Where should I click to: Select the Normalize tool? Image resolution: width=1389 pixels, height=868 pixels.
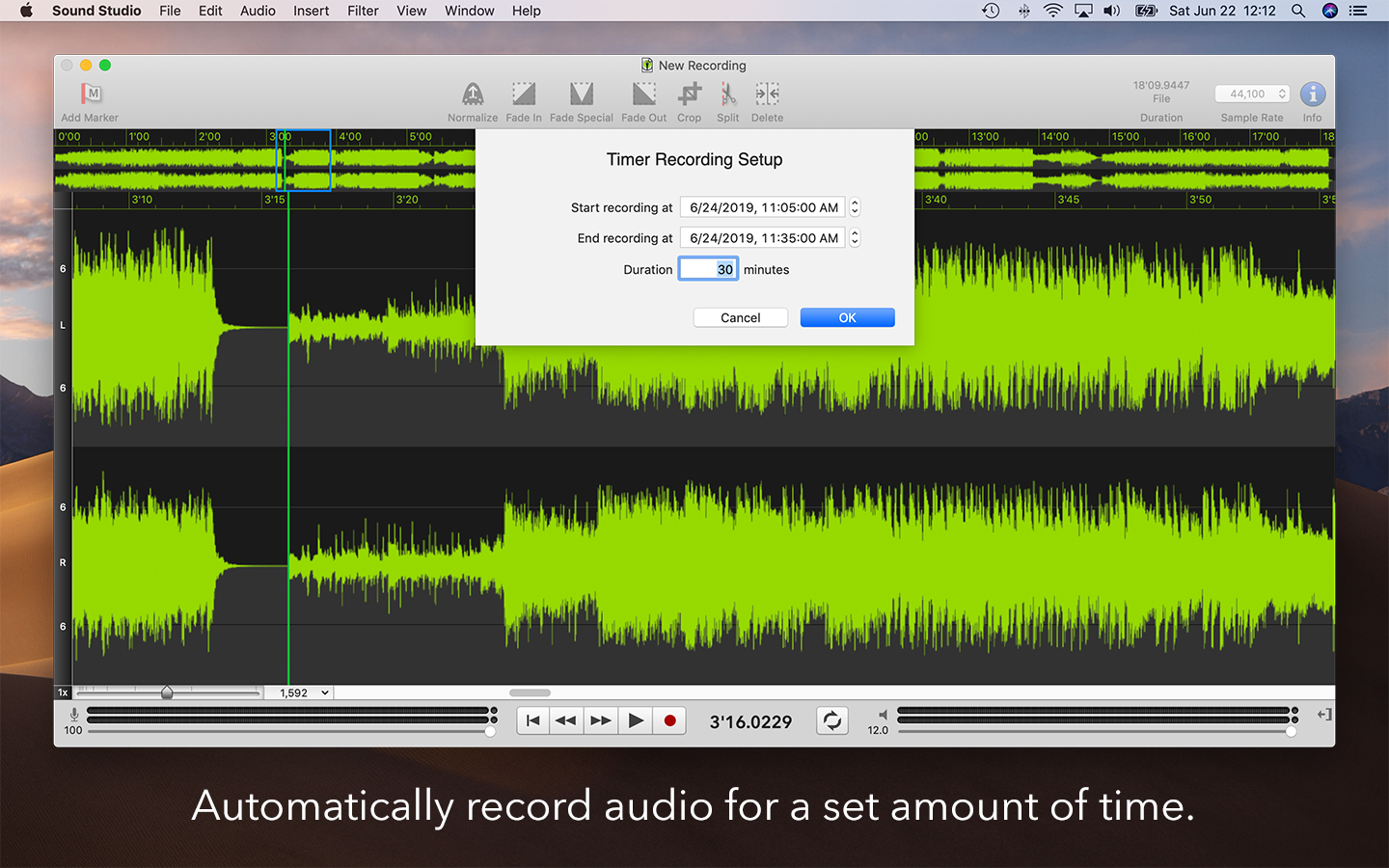(473, 95)
